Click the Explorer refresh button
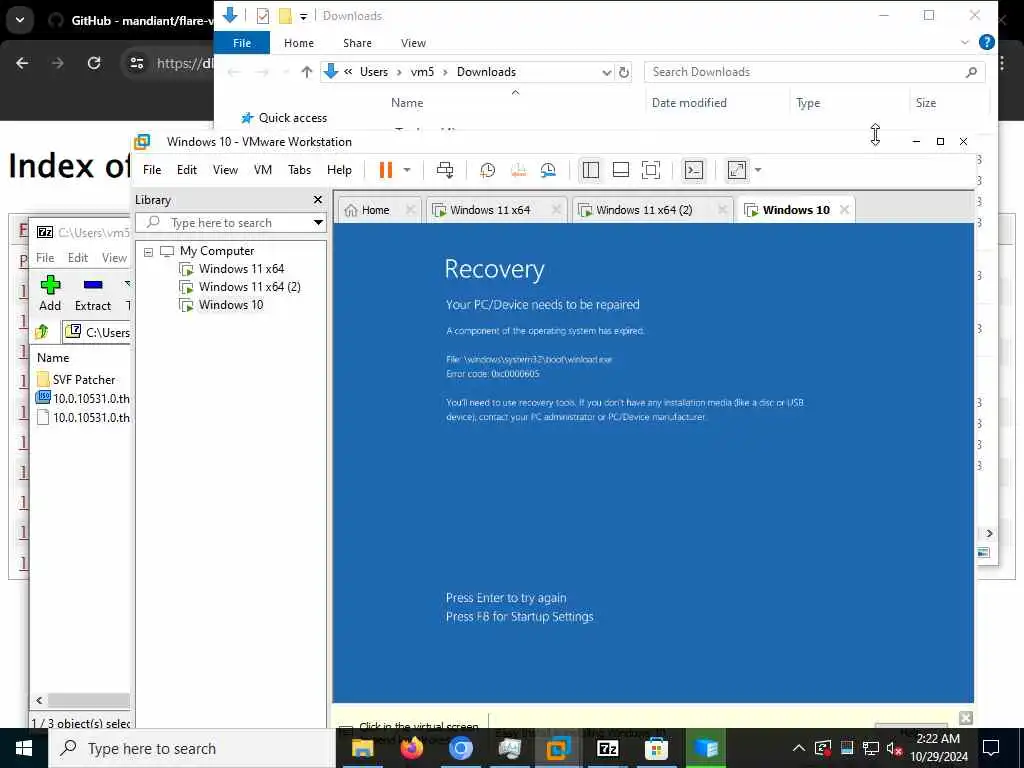The image size is (1024, 768). pos(624,72)
